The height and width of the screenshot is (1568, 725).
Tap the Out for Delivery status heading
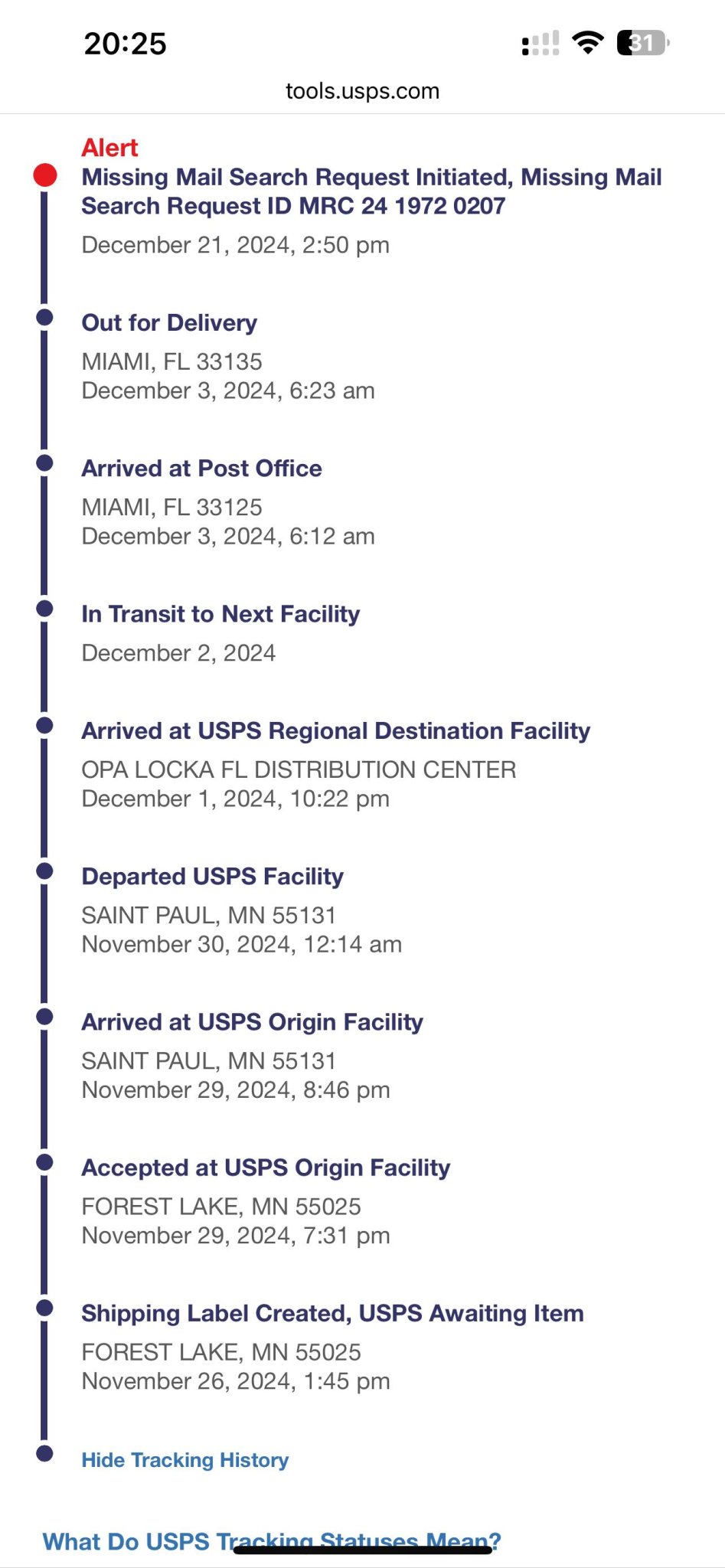point(169,323)
